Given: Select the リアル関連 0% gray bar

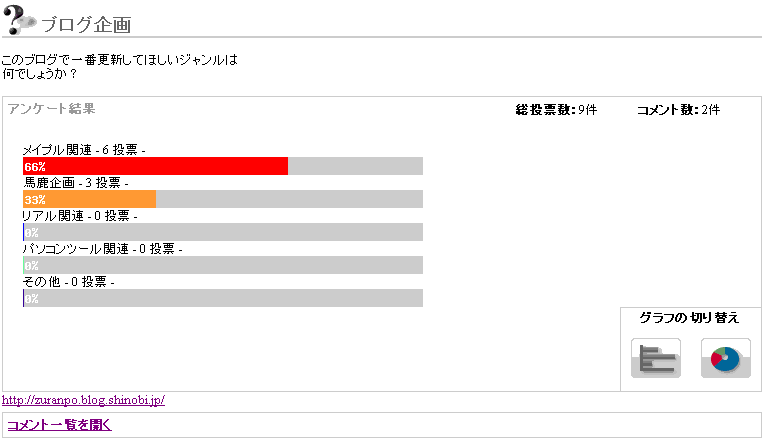Looking at the screenshot, I should point(222,232).
